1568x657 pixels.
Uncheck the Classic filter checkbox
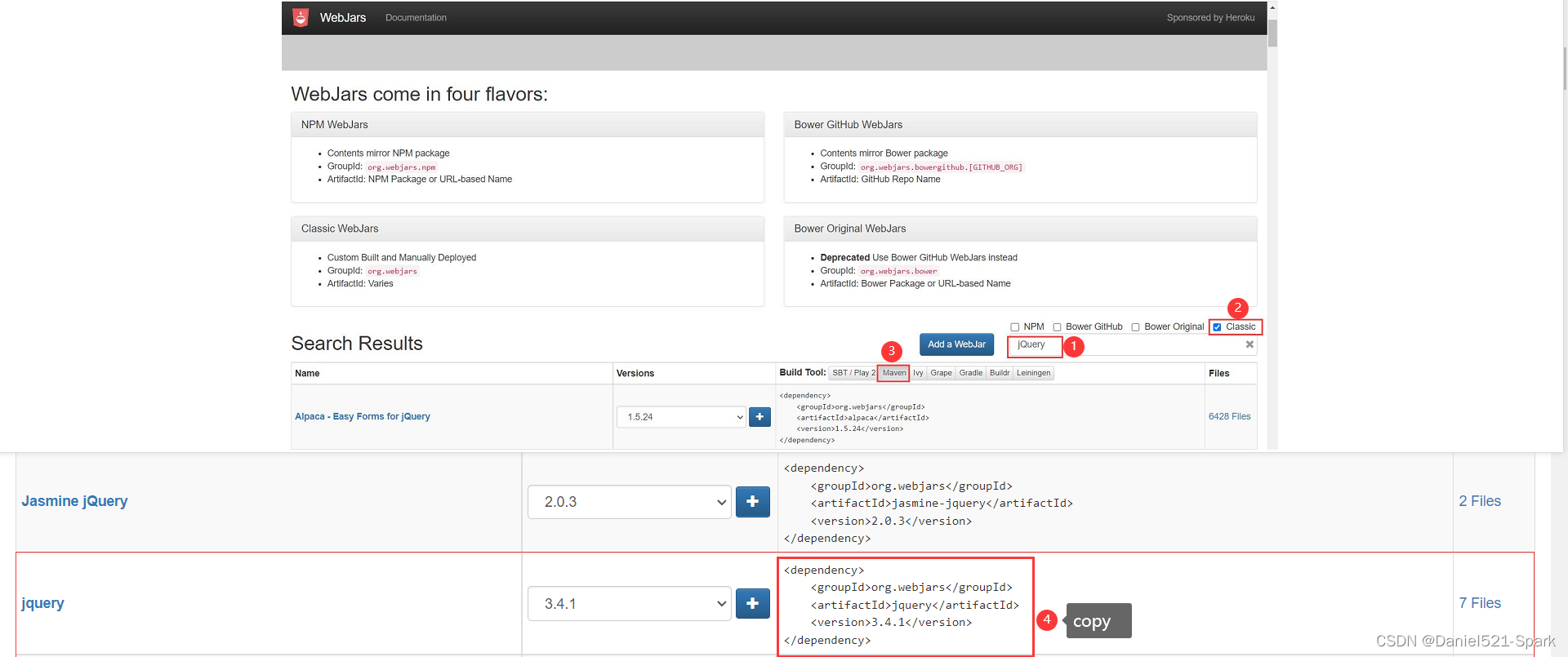tap(1217, 327)
